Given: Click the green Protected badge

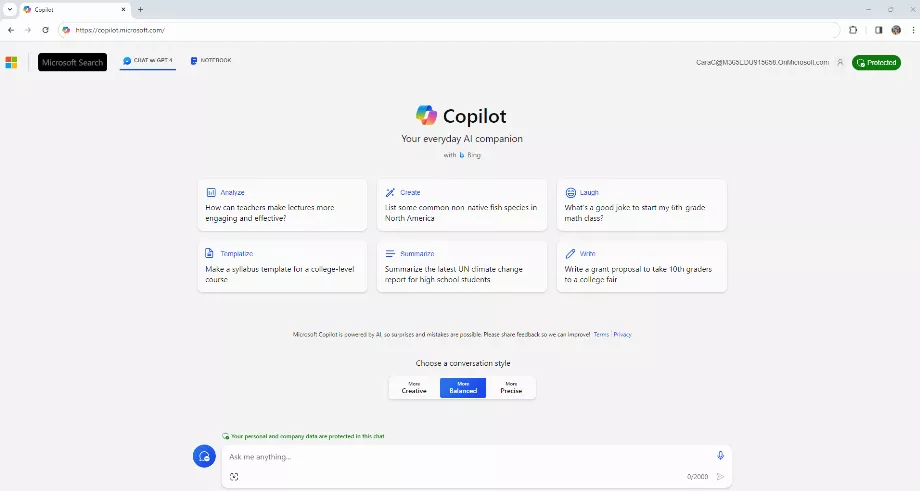Looking at the screenshot, I should [877, 62].
